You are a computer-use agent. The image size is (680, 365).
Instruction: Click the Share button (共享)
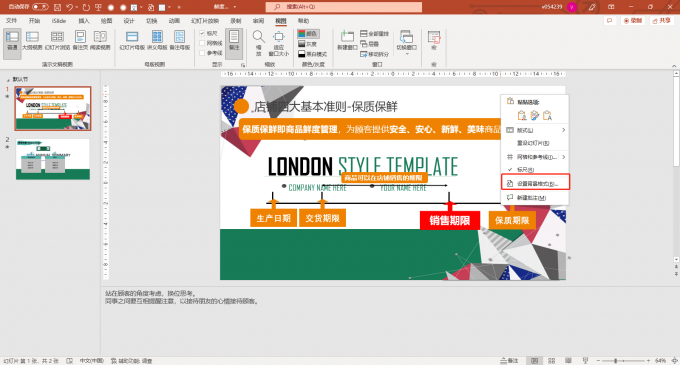[661, 21]
